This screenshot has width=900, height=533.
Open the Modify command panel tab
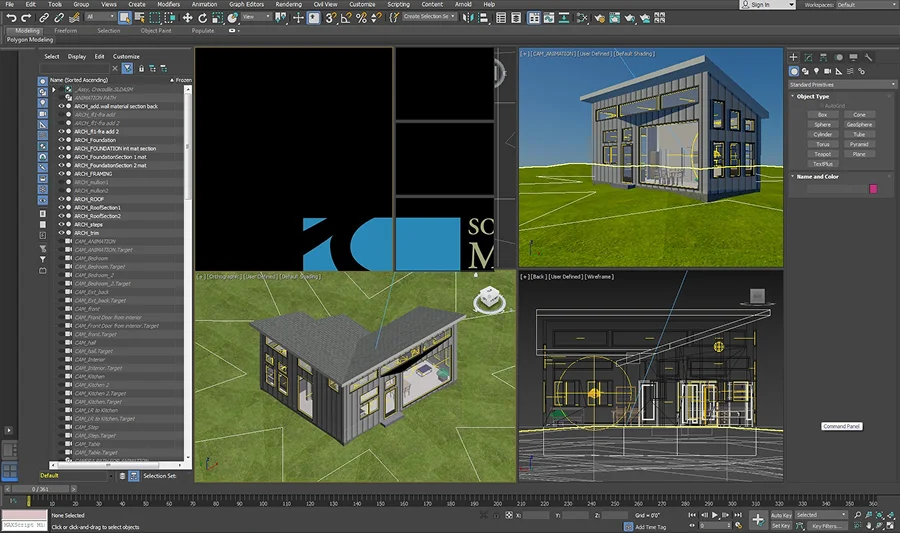(809, 57)
